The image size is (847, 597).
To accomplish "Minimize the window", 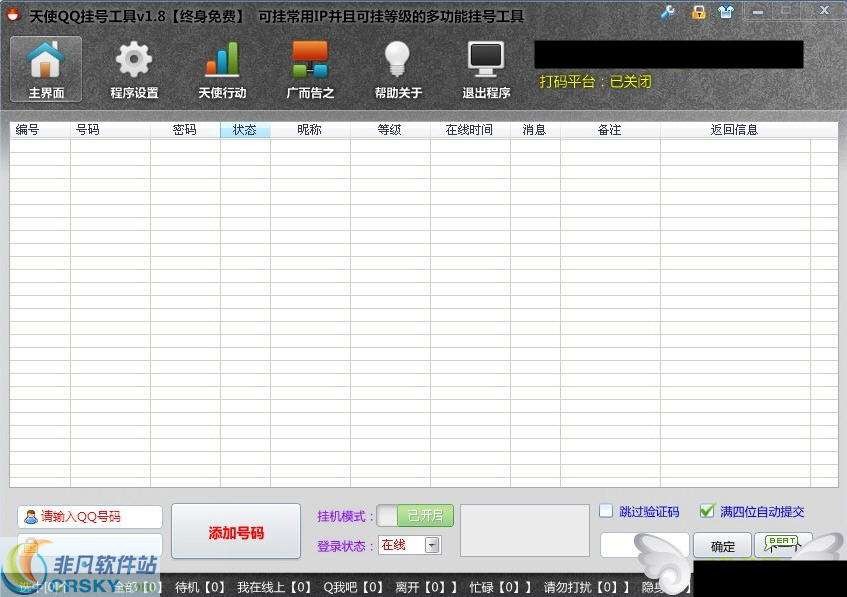I will tap(758, 11).
